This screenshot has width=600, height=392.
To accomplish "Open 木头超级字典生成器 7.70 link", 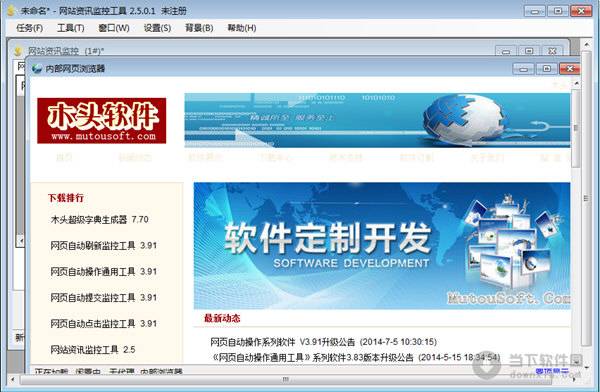I will (x=99, y=219).
